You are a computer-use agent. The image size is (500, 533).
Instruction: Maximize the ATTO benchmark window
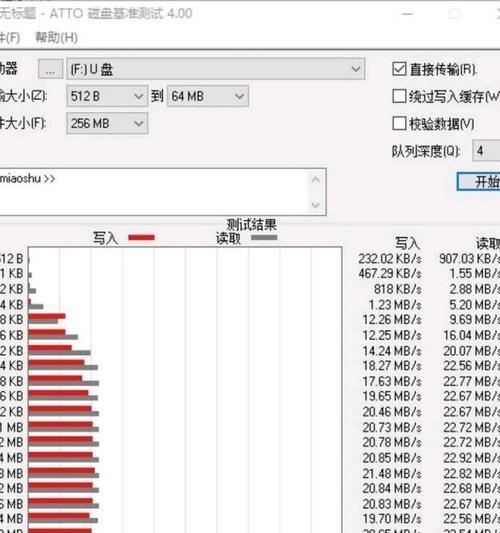pos(455,14)
